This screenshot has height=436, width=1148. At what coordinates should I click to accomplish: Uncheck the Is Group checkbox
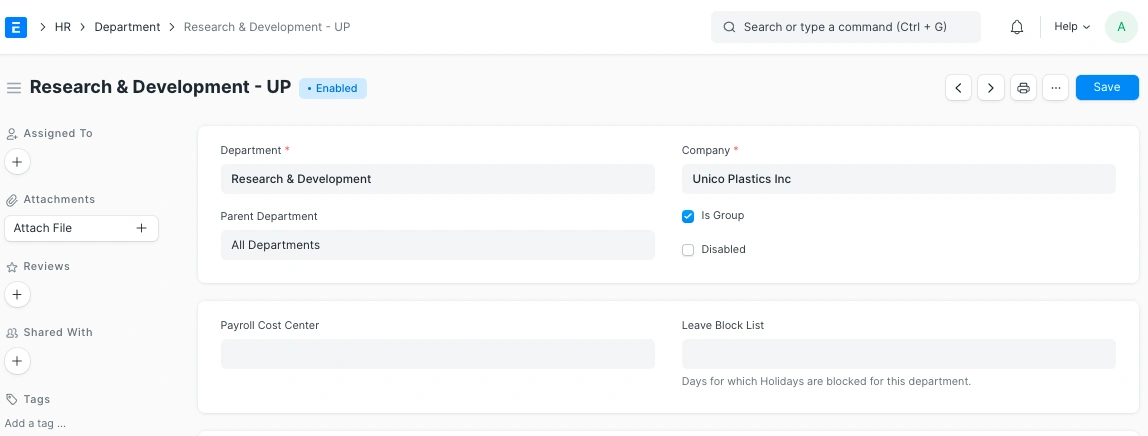tap(688, 216)
